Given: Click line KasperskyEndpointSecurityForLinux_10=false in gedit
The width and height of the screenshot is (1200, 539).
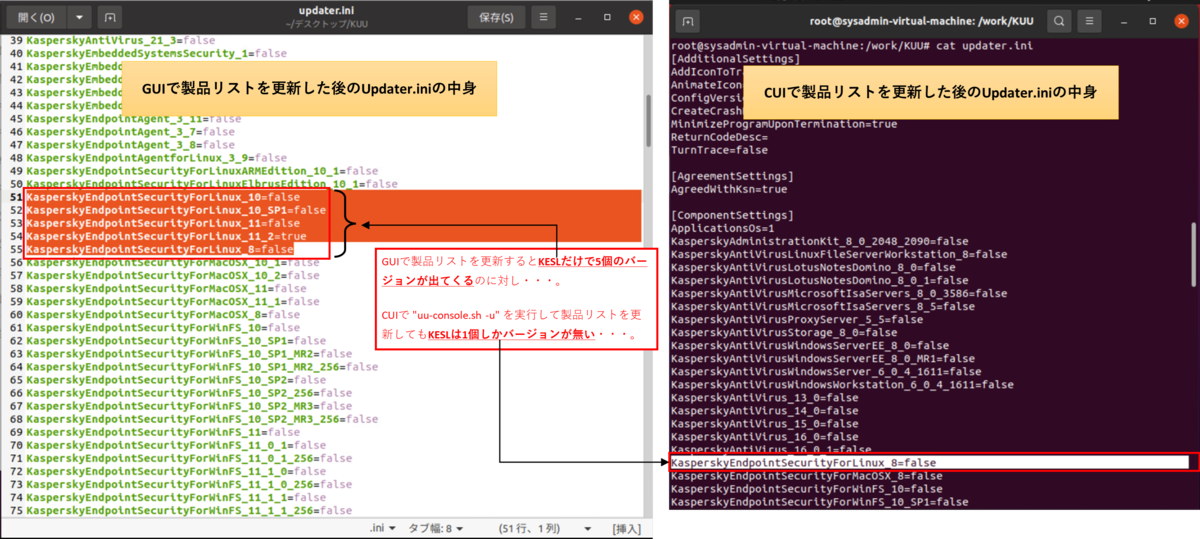Looking at the screenshot, I should click(x=163, y=197).
